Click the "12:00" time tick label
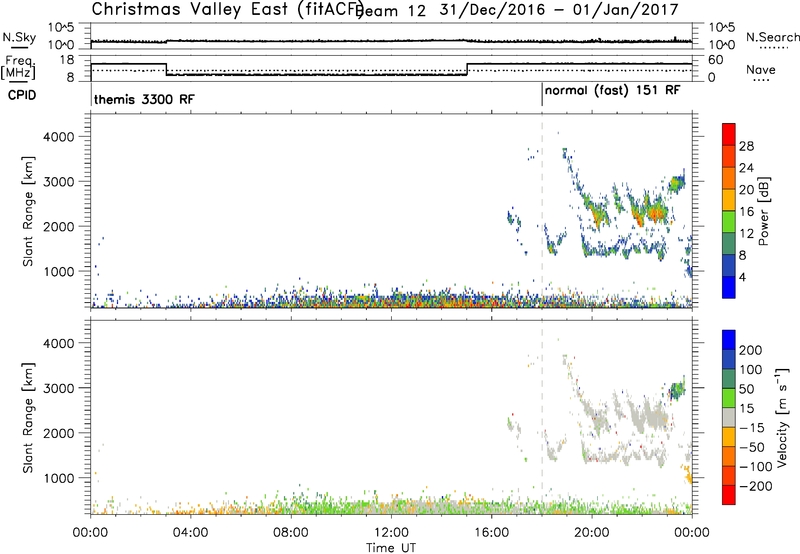This screenshot has height=554, width=800. (391, 533)
